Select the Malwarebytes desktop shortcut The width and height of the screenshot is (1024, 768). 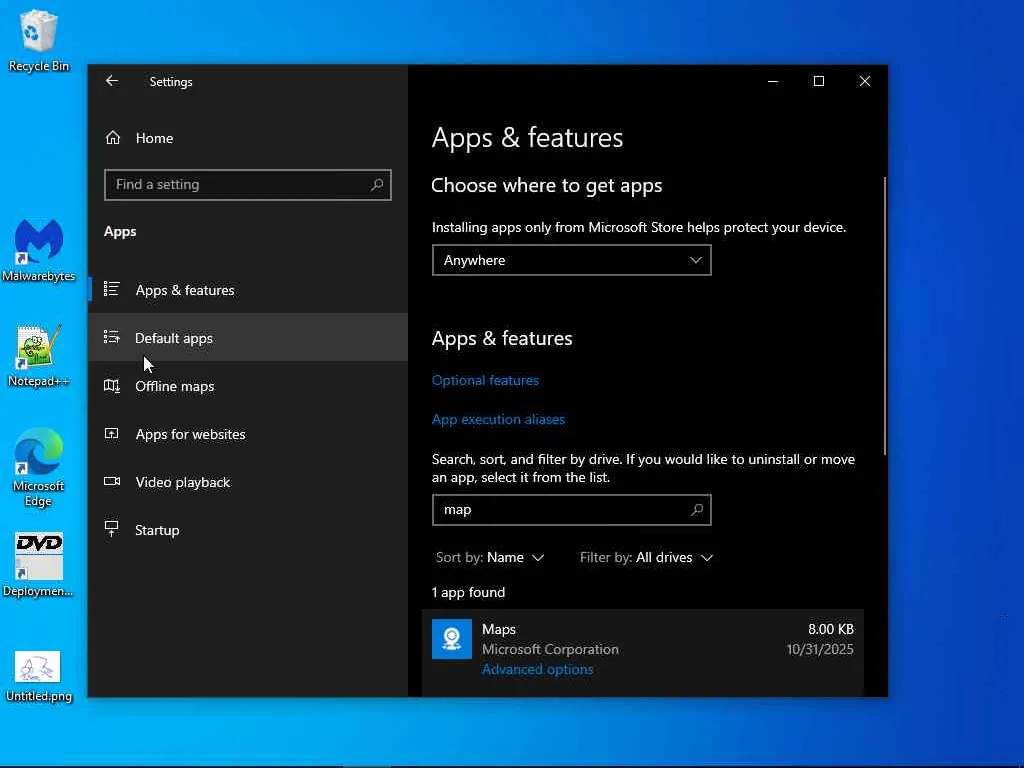tap(39, 251)
